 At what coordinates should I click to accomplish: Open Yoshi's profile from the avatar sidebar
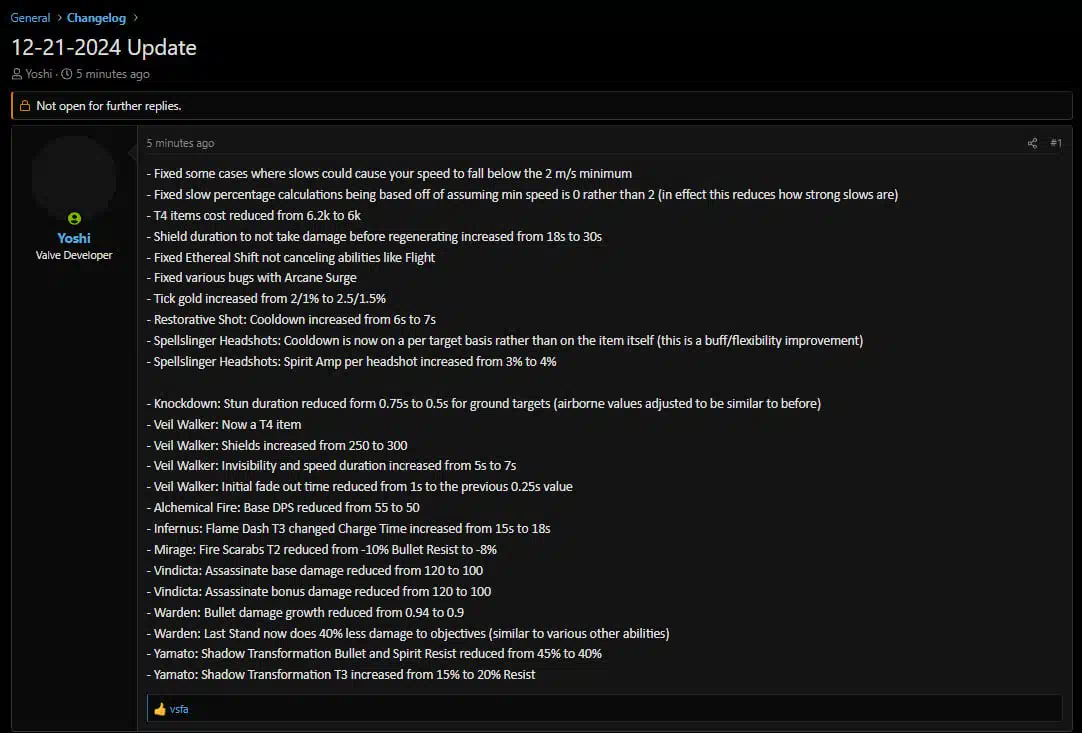click(x=74, y=238)
